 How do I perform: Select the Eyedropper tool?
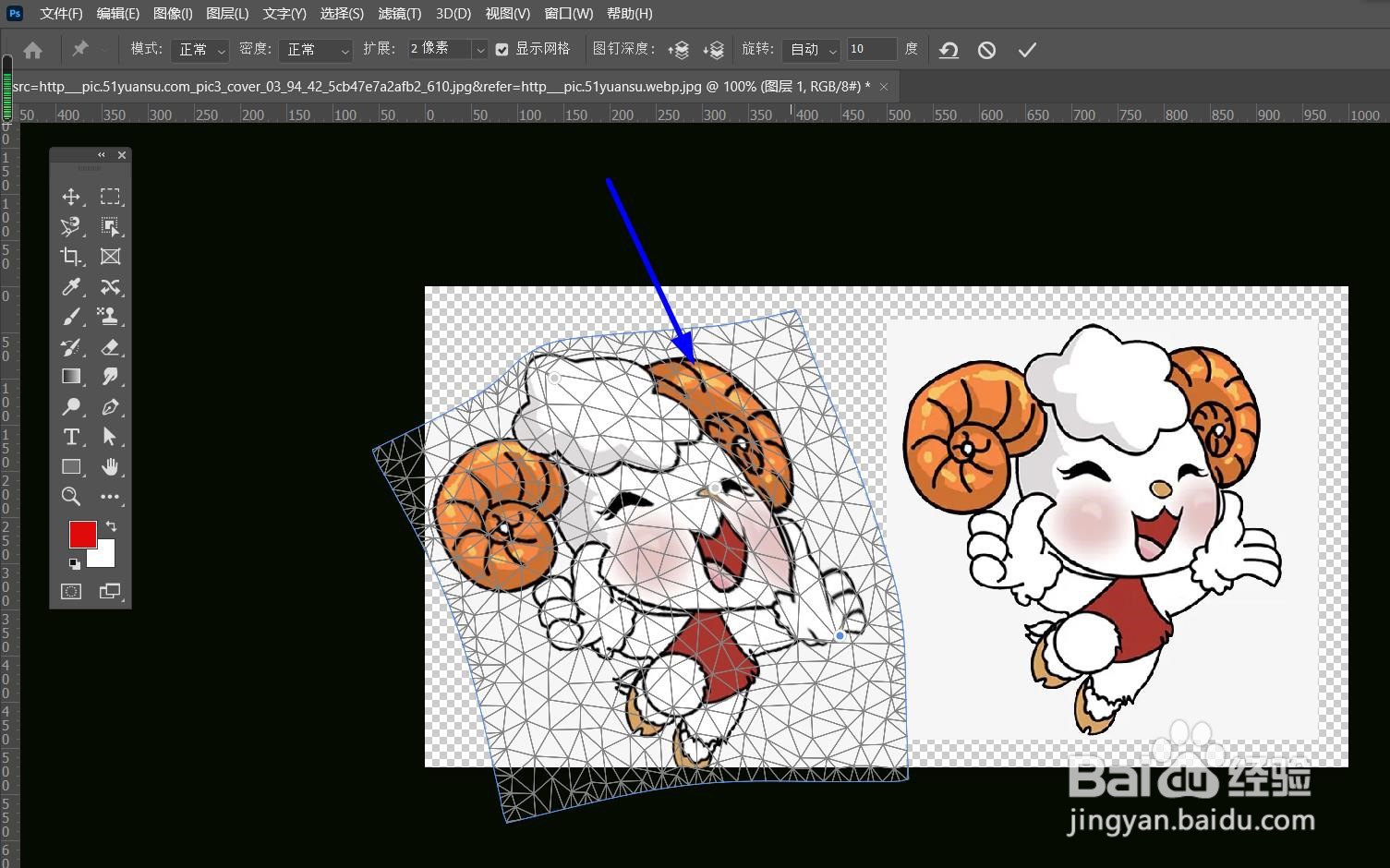pos(70,287)
